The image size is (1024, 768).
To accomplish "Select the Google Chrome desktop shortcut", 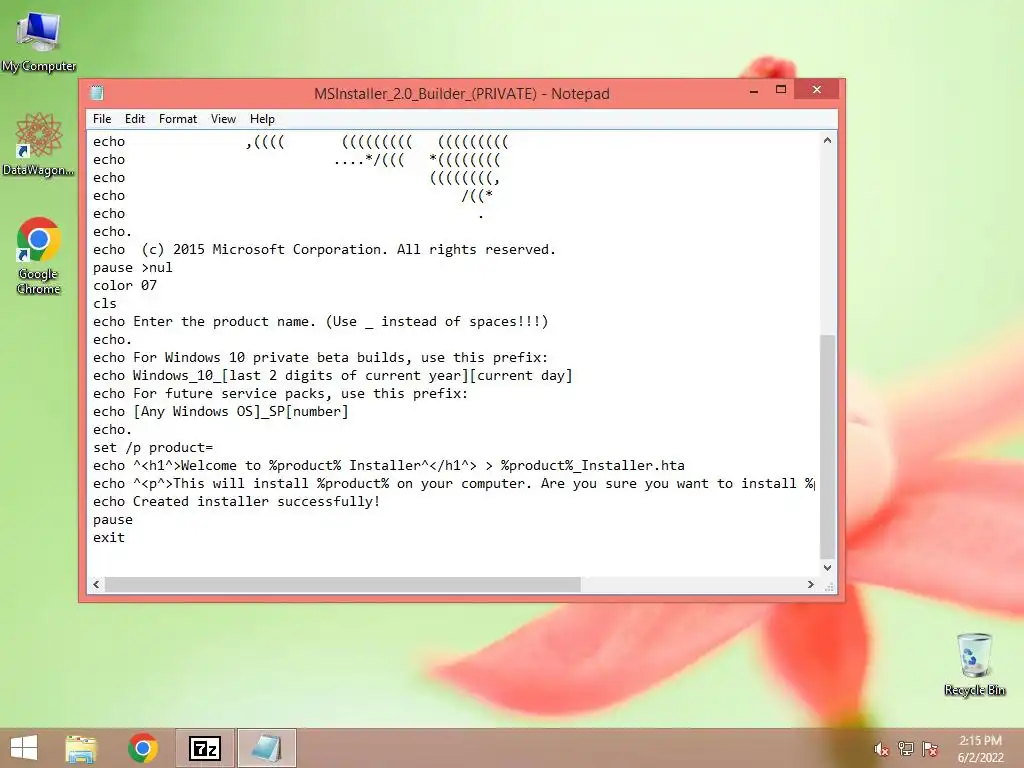I will tap(39, 256).
